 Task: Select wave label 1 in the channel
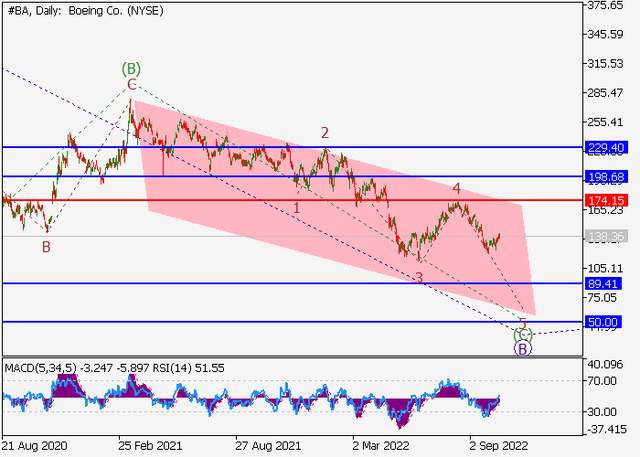297,207
